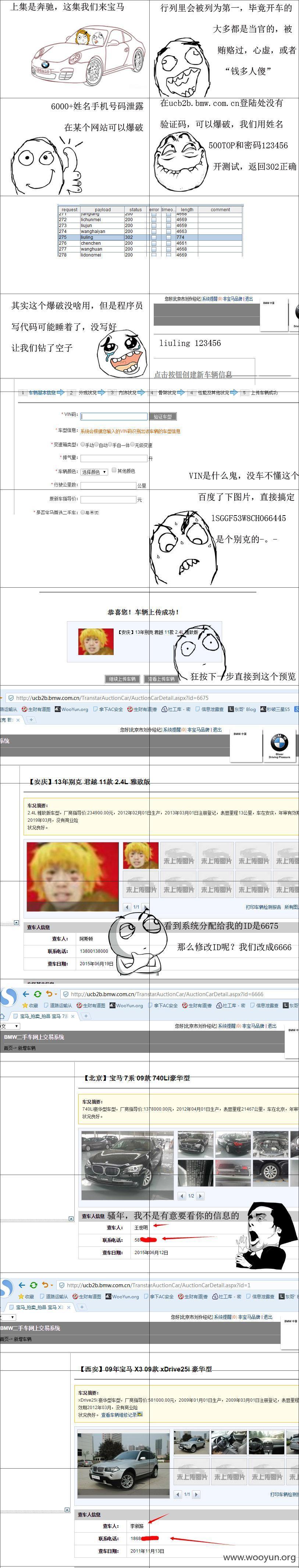Choose 是 for 宝马酷诚二手车 option
Viewport: 299px width, 1568px height.
[83, 512]
